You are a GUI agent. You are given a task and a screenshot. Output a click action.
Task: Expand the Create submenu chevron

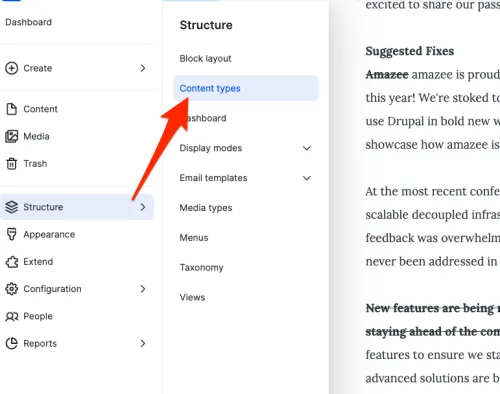(143, 68)
